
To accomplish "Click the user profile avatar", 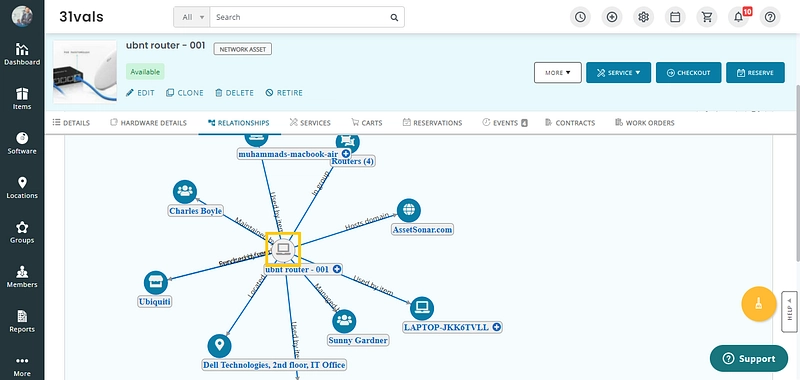I will (x=22, y=16).
